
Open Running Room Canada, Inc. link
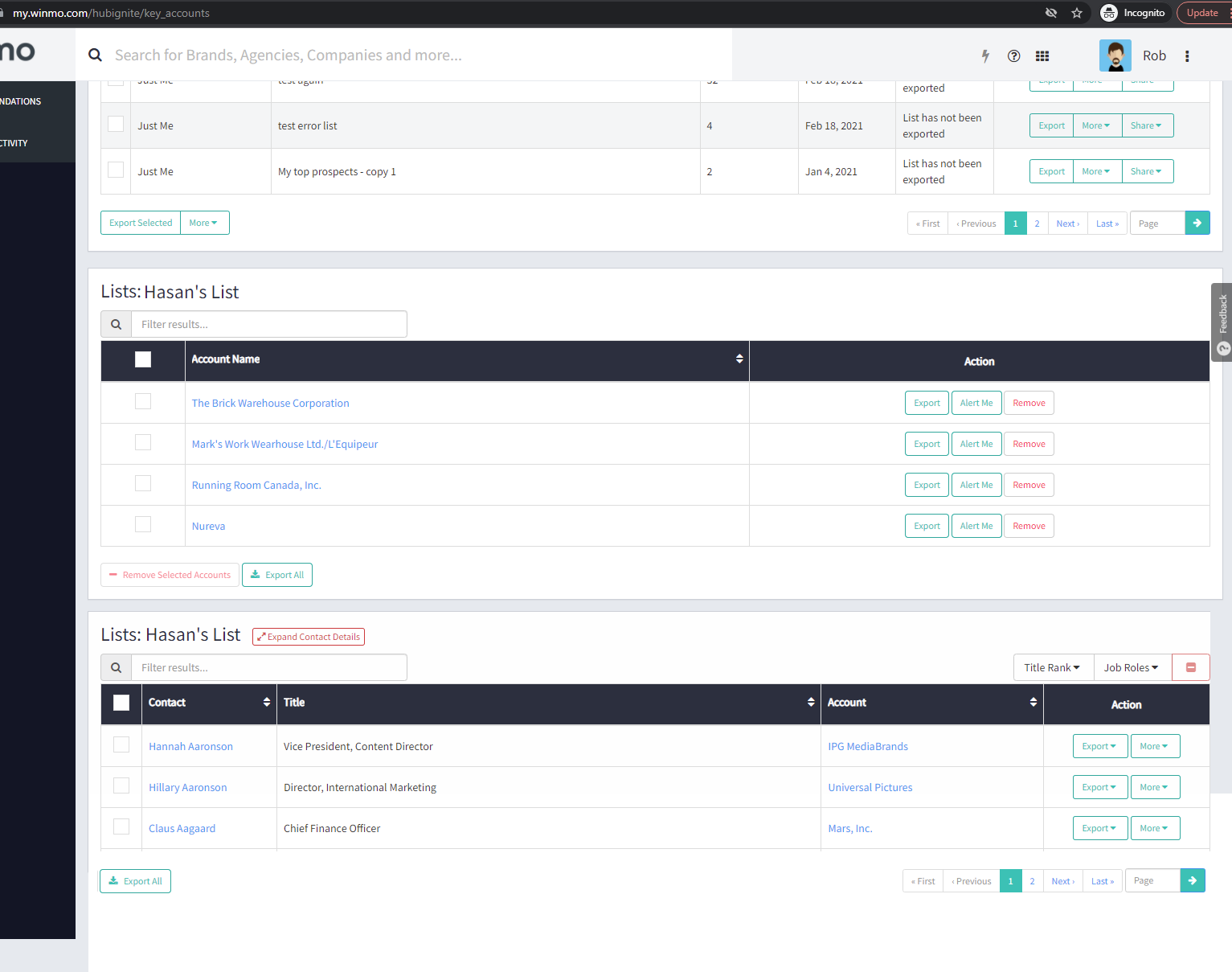tap(256, 485)
